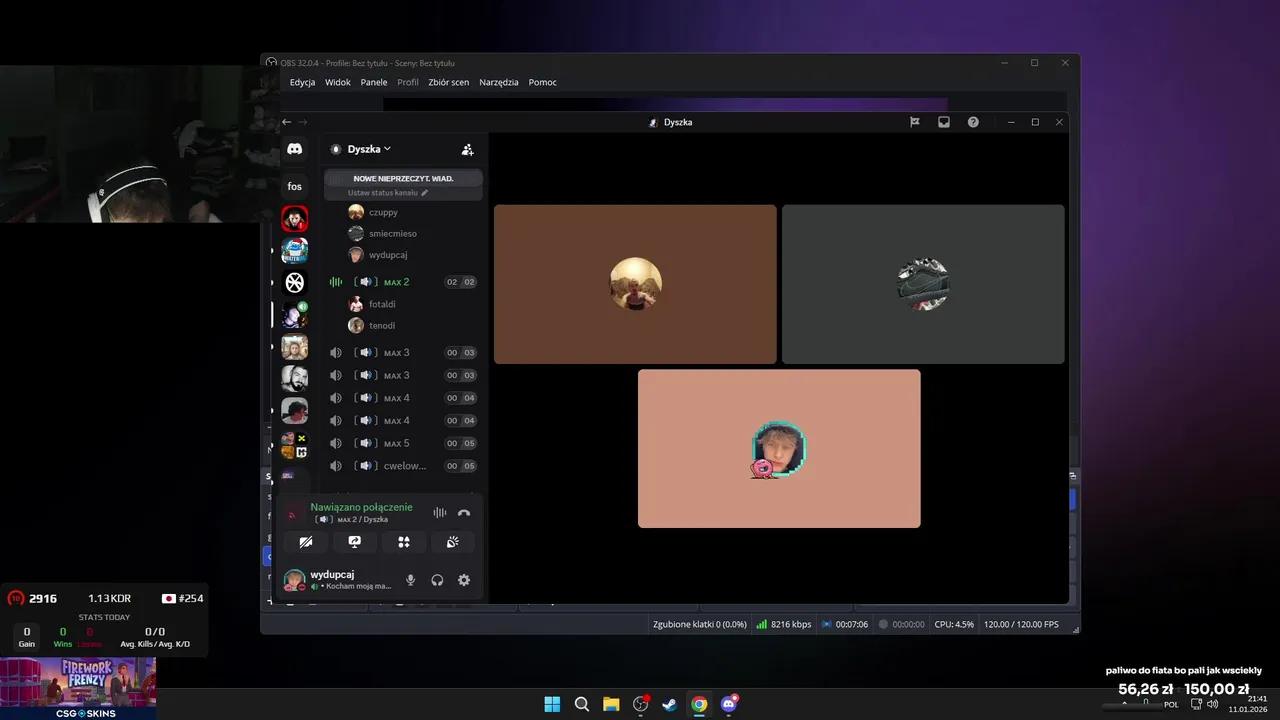This screenshot has width=1280, height=720.
Task: Click Firework Frenzy CSGO-SKINS banner
Action: tap(78, 688)
